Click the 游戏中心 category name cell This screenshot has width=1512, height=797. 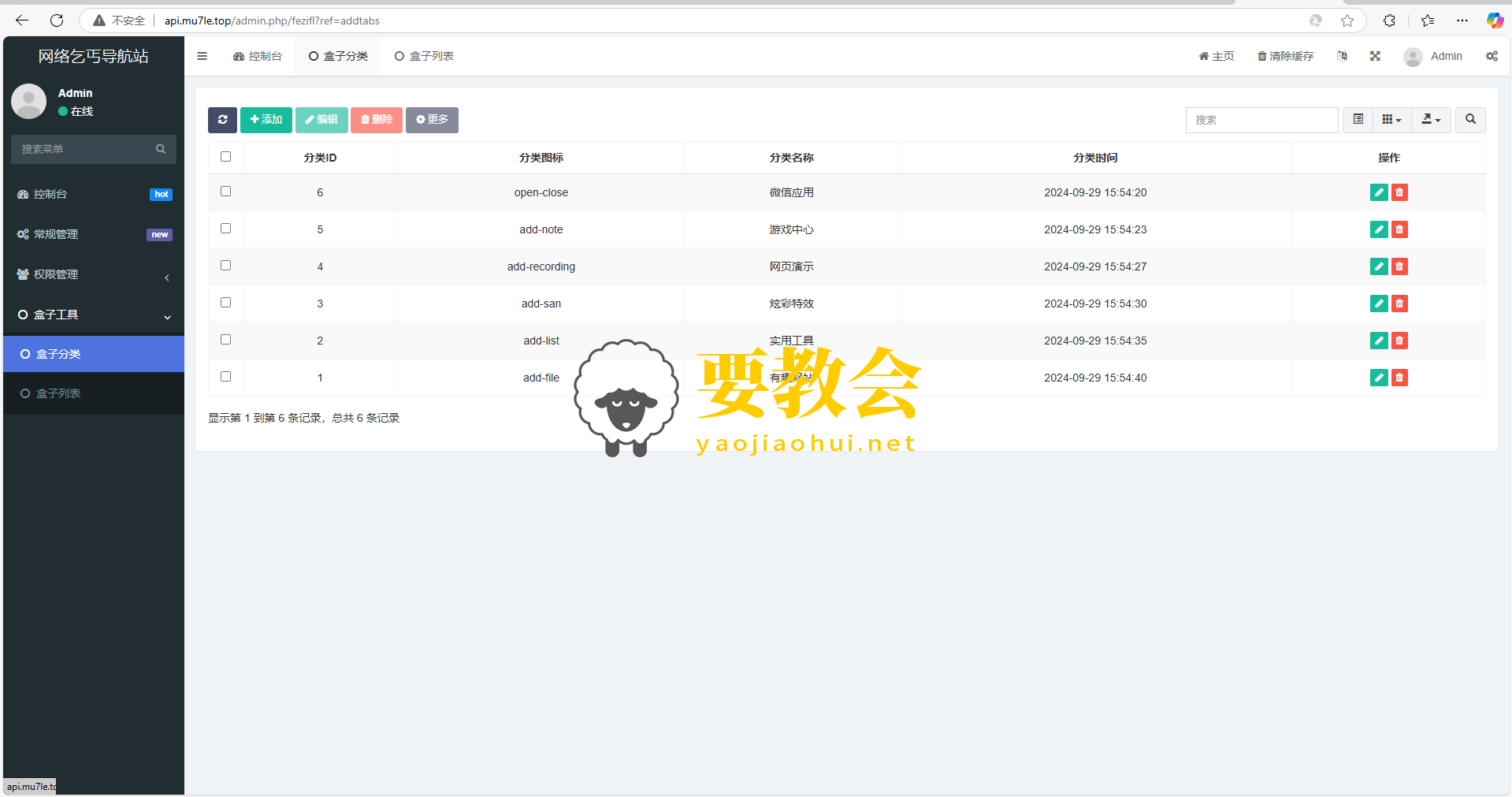point(792,229)
